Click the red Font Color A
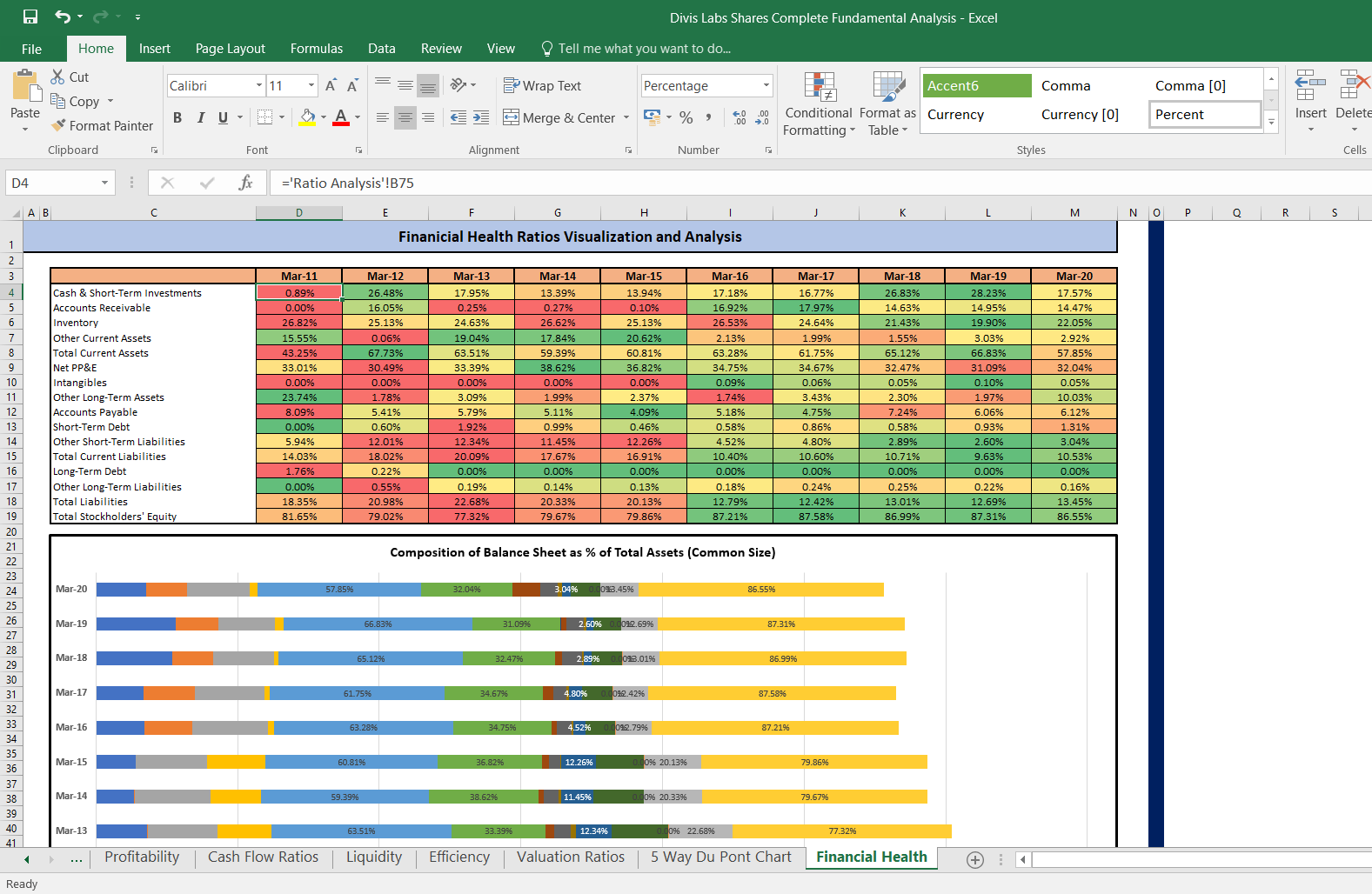This screenshot has width=1372, height=894. [x=341, y=117]
